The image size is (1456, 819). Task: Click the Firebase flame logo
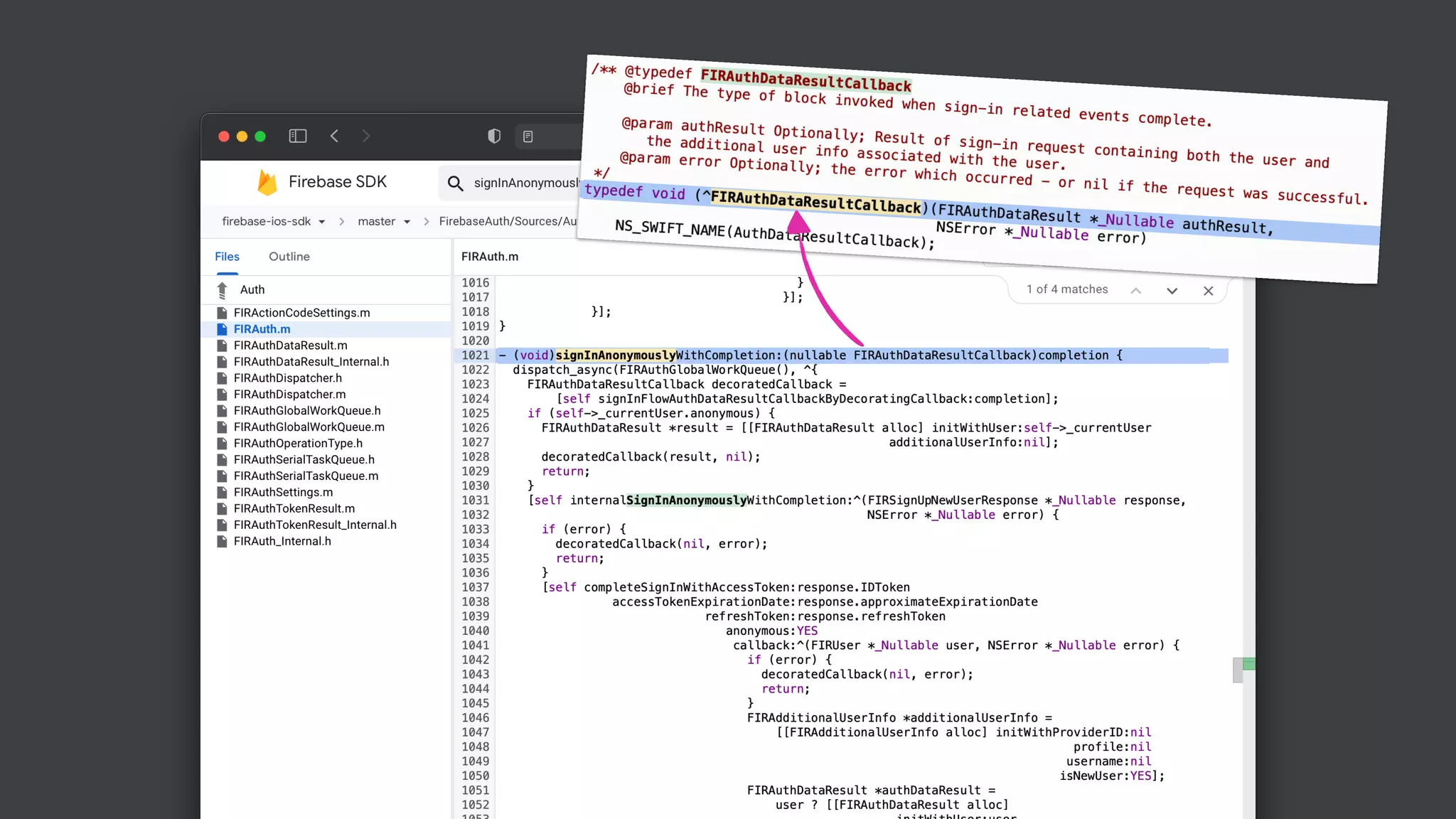coord(267,183)
